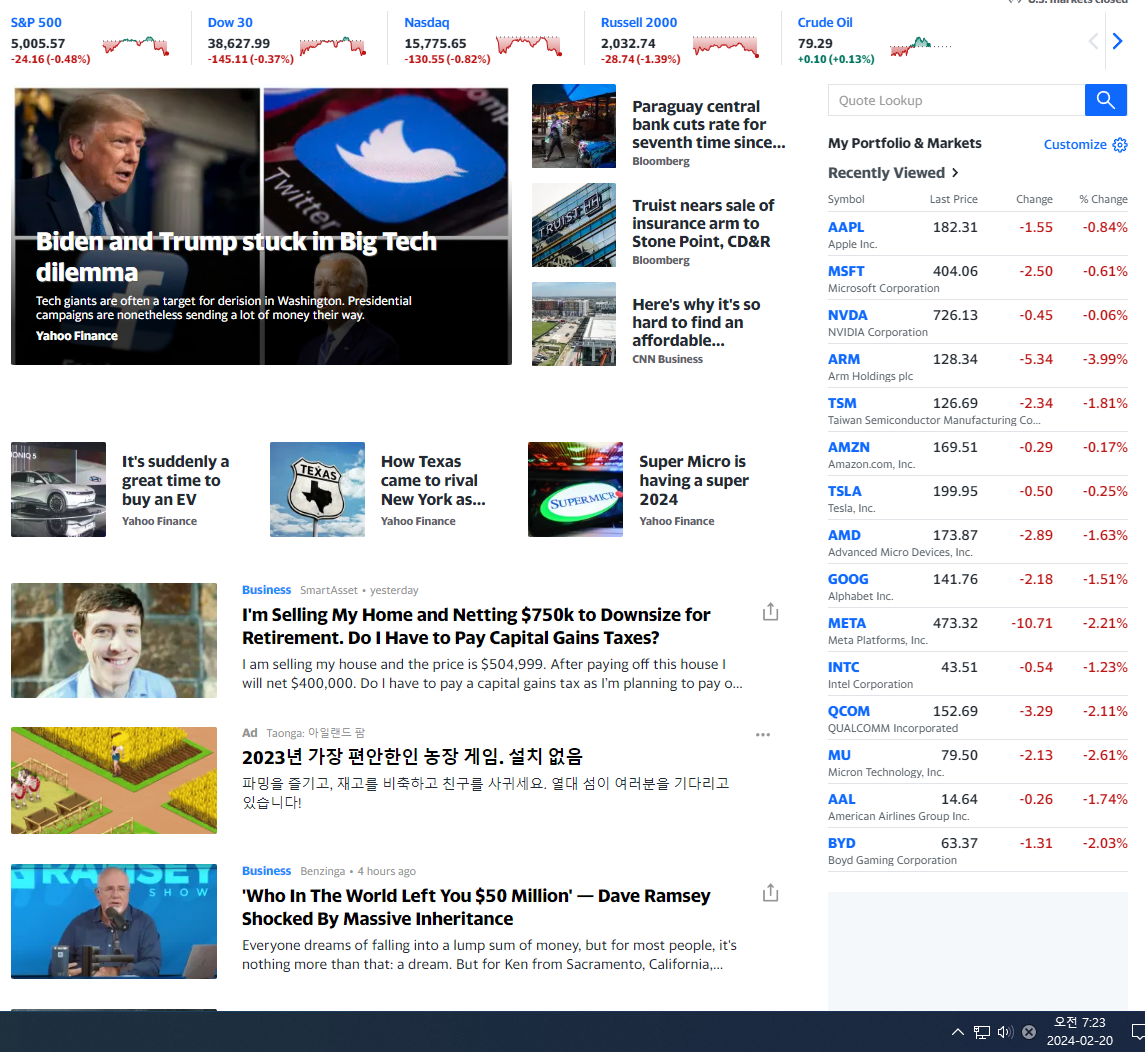
Task: Open Dave Ramsey $50 Million headline
Action: 476,907
